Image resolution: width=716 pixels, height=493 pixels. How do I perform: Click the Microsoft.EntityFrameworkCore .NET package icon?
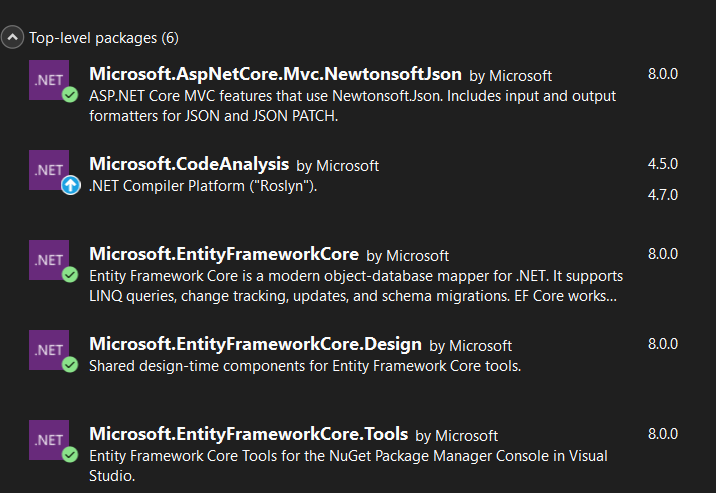pyautogui.click(x=49, y=259)
